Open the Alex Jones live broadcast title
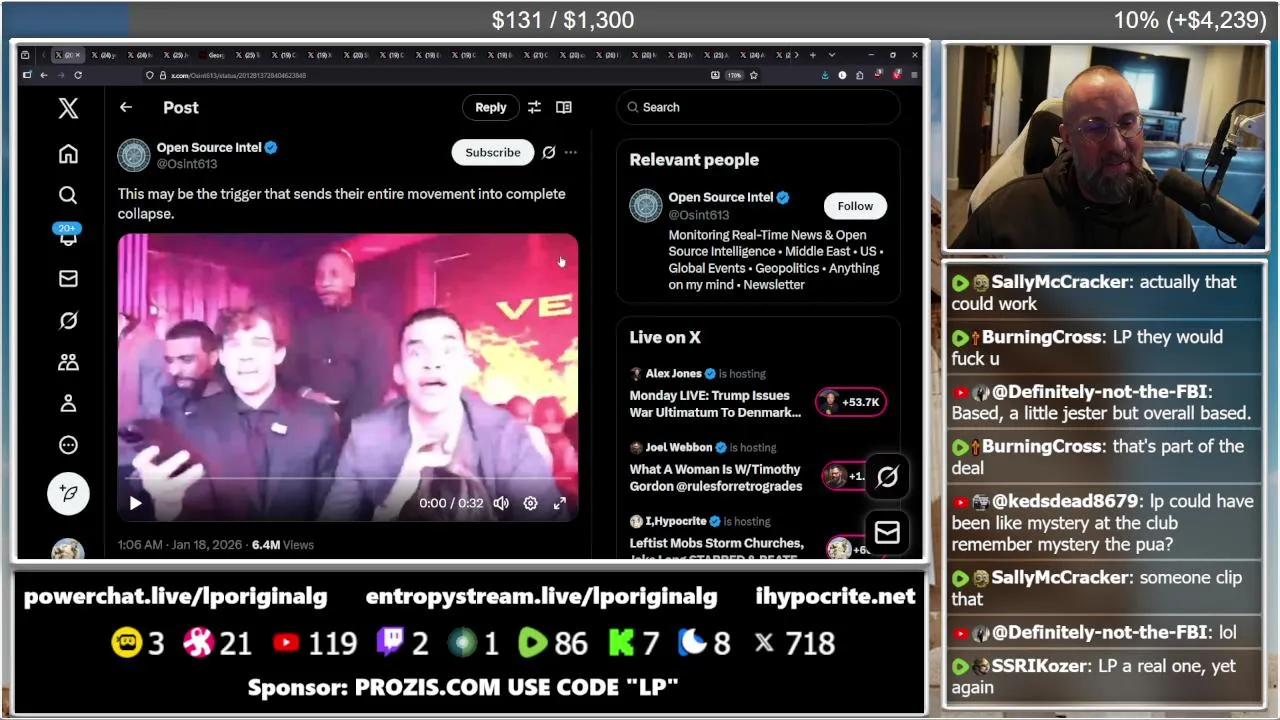This screenshot has width=1280, height=720. click(715, 404)
